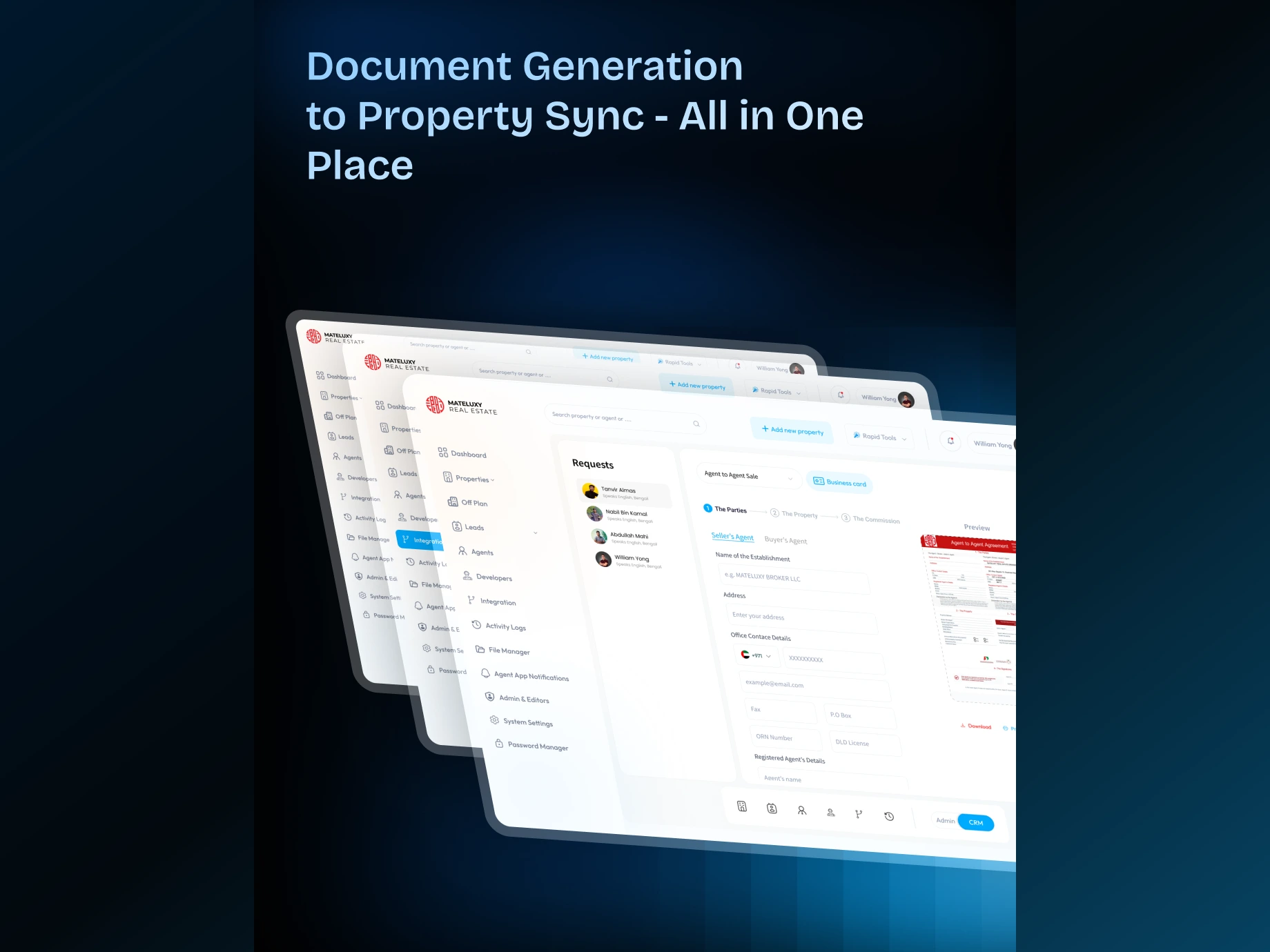
Task: Click the Name of the Establishment field
Action: (794, 578)
